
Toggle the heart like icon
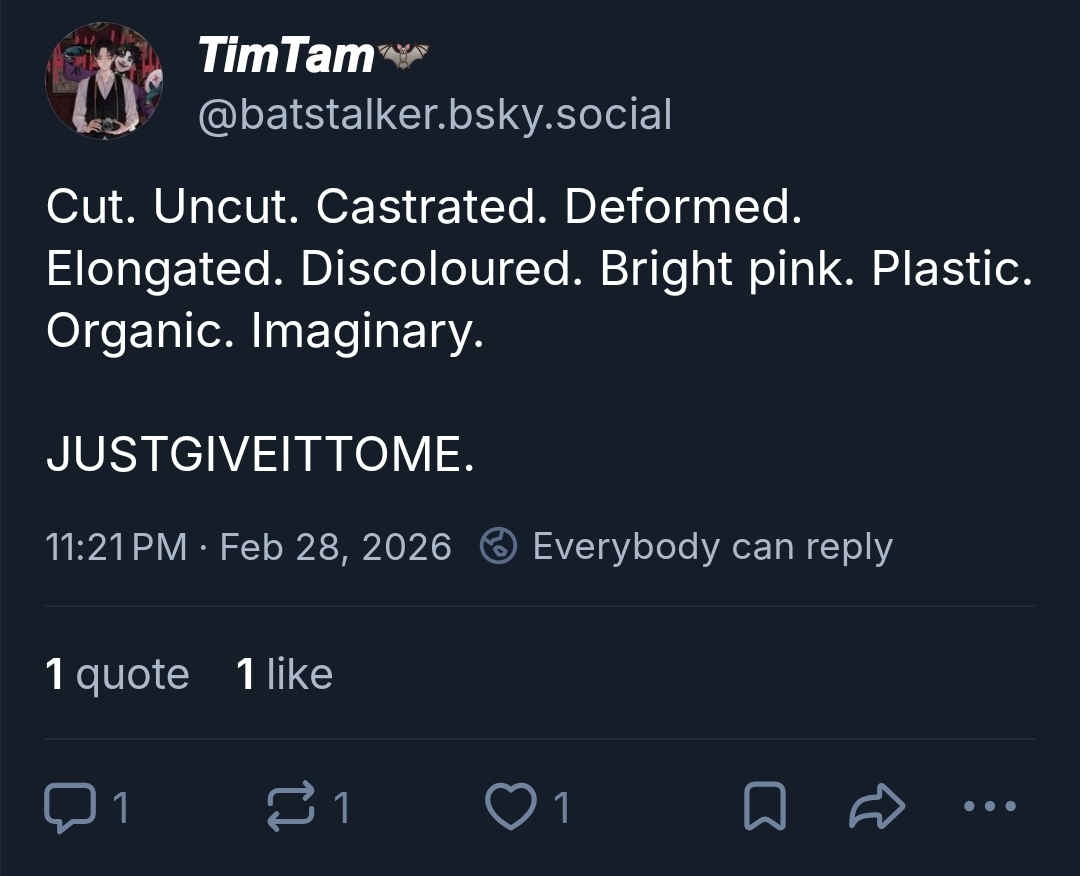[509, 808]
